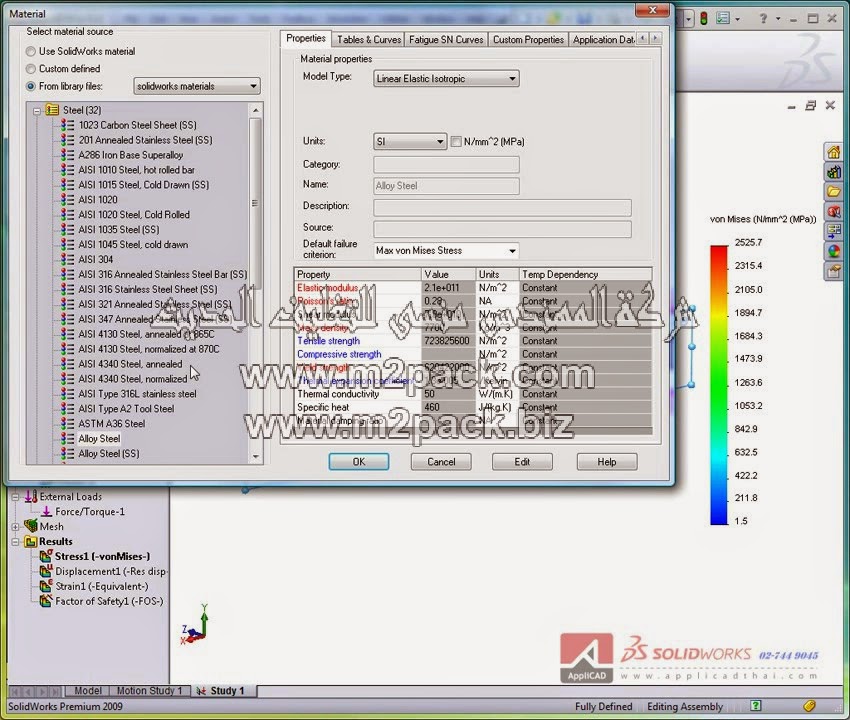
Task: Toggle the N/mm^2 (MPa) checkbox
Action: 456,142
